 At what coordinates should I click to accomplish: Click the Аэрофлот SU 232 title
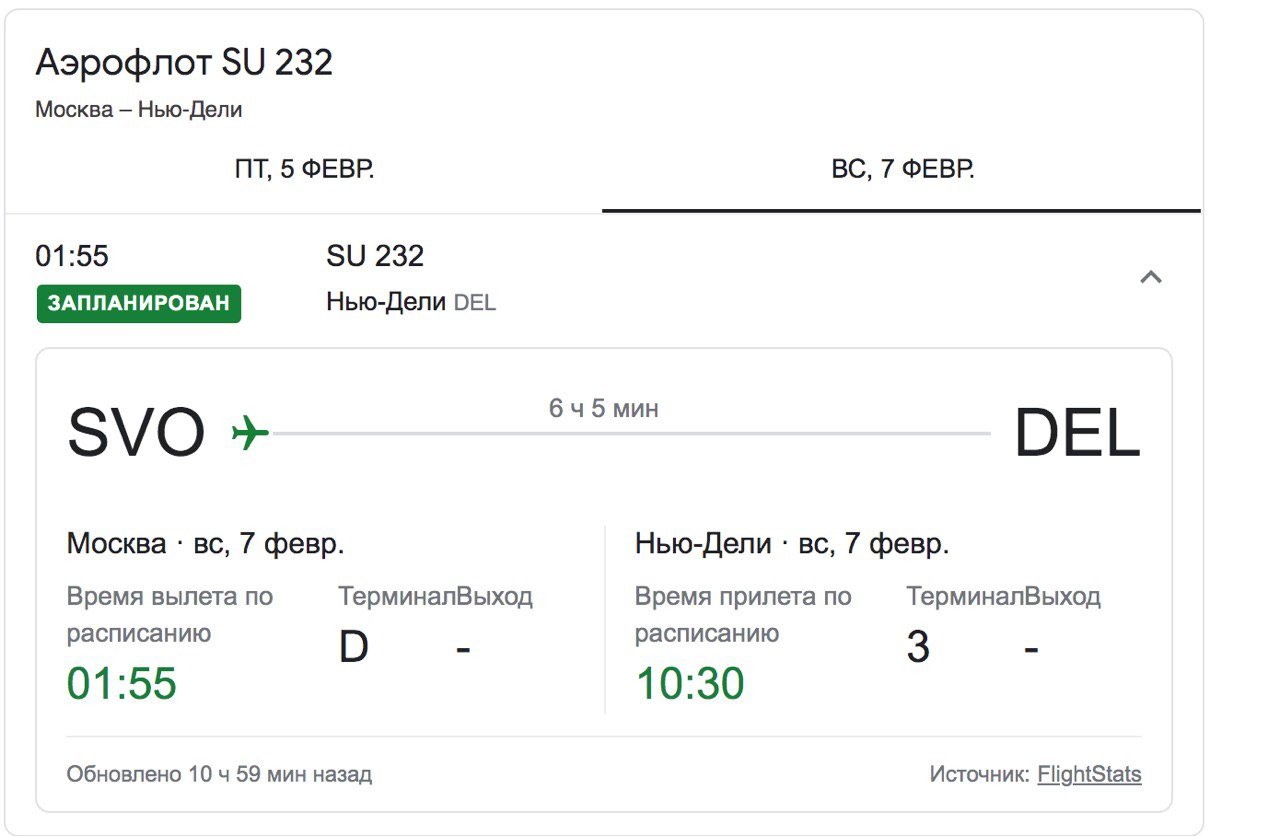click(184, 63)
